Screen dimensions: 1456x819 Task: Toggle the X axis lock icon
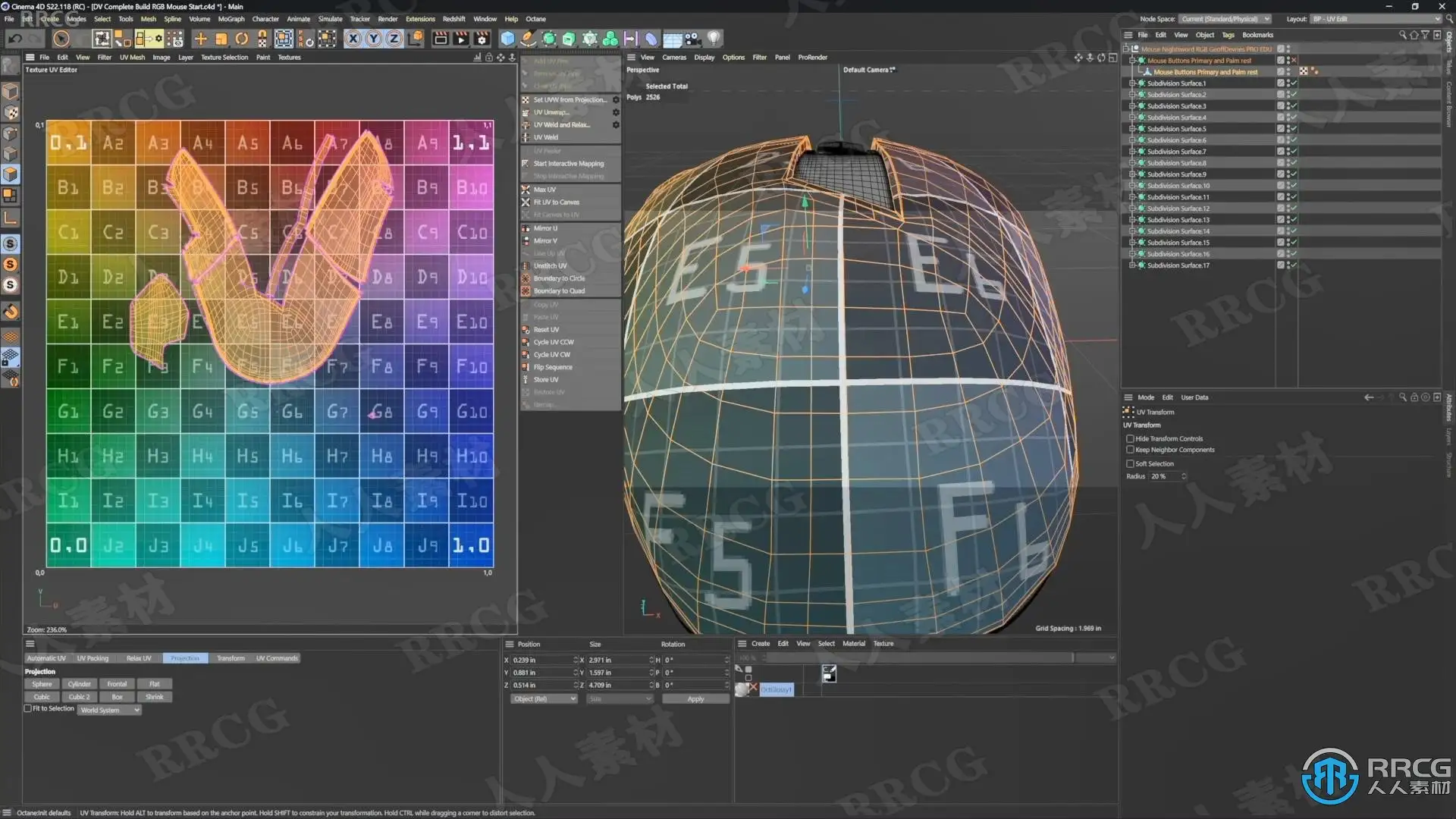pos(353,39)
